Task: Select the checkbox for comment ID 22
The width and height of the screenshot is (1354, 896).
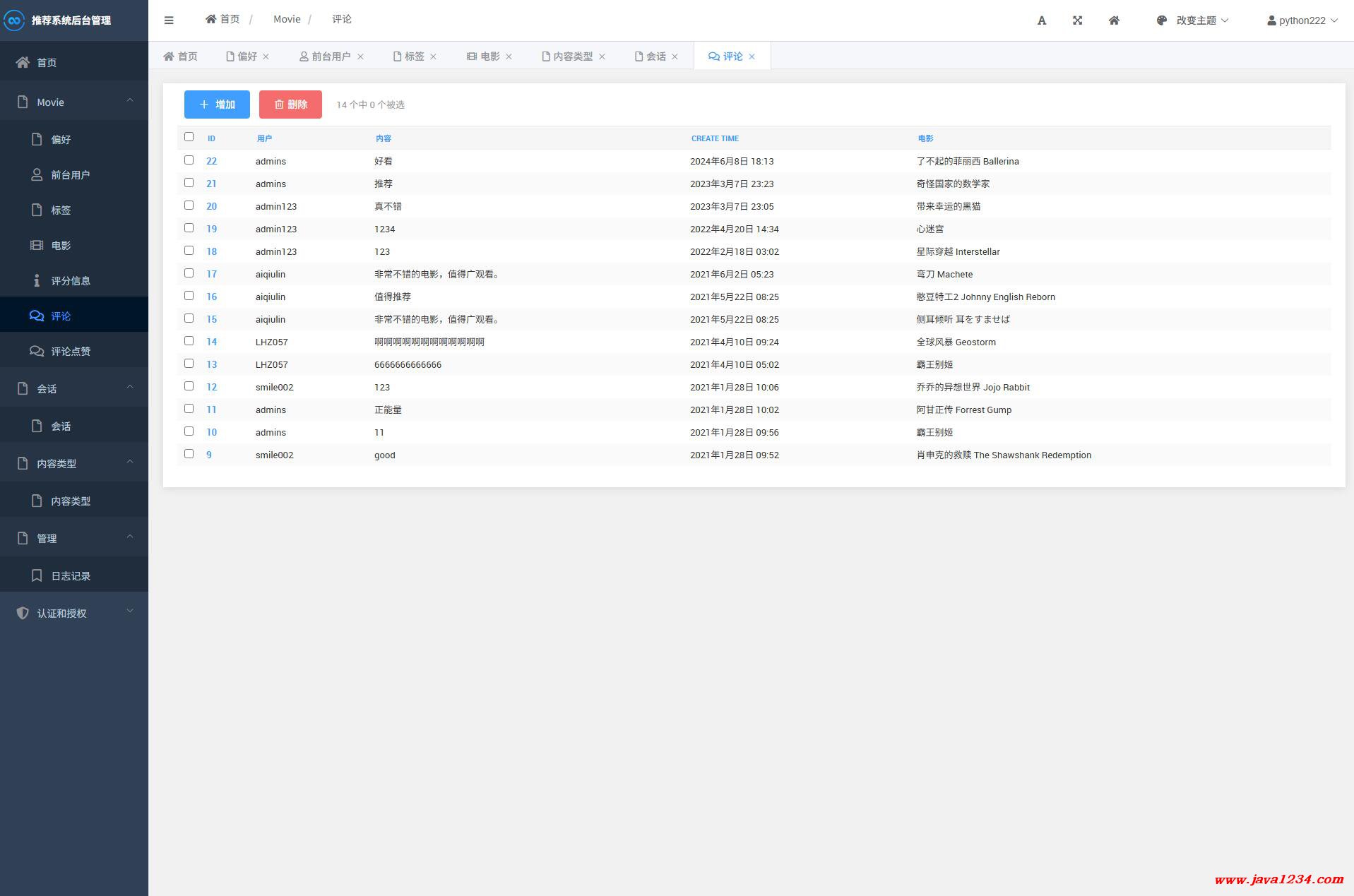Action: point(189,160)
